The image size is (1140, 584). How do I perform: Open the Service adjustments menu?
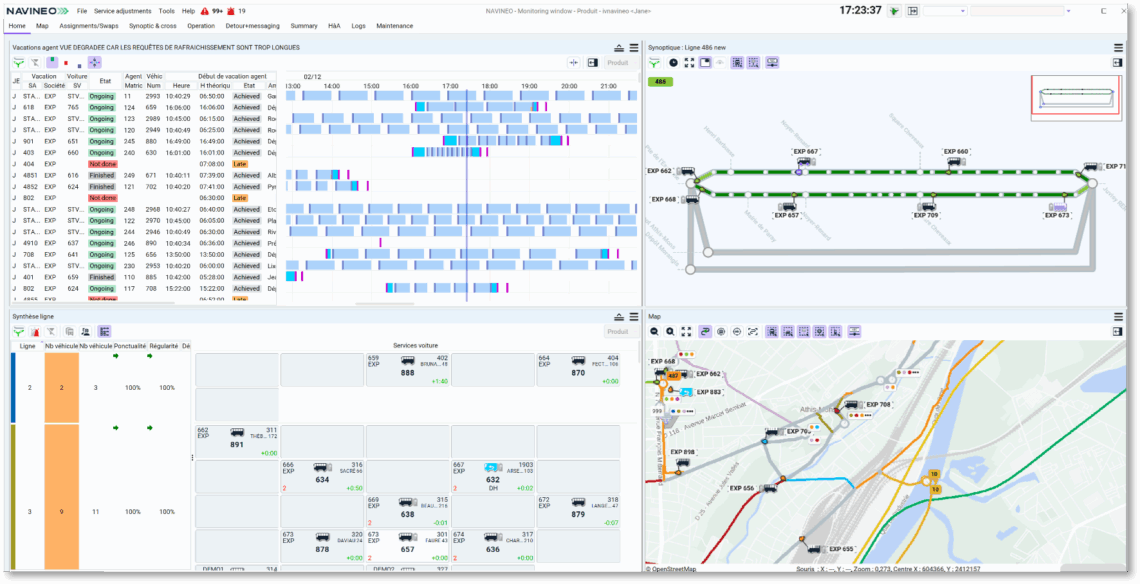(x=123, y=12)
